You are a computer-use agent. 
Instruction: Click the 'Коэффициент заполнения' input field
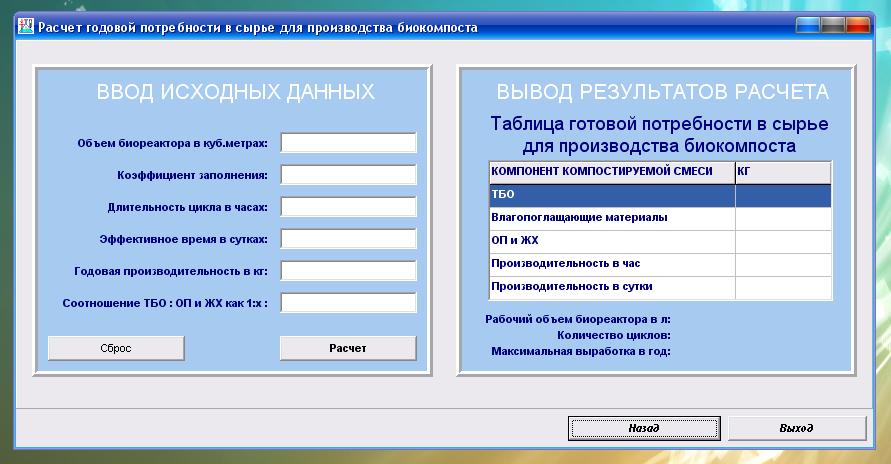[x=348, y=175]
